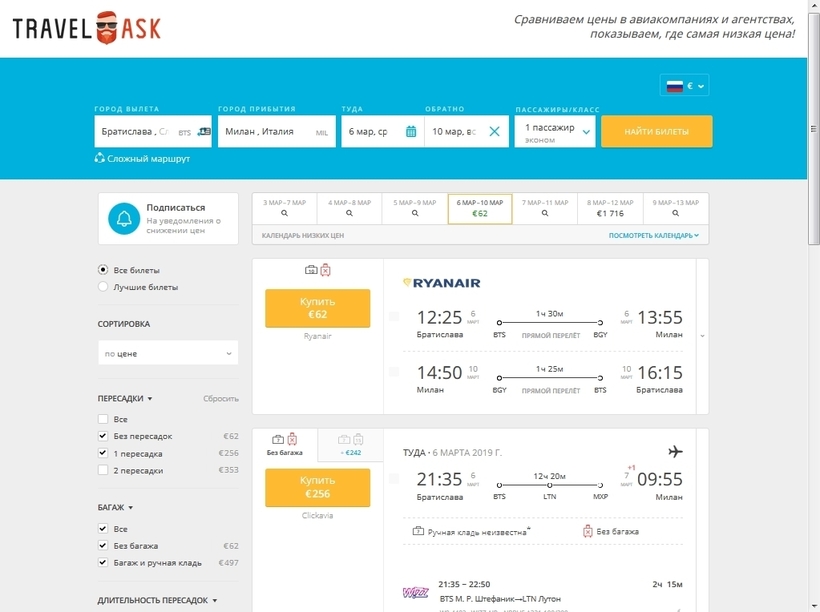Open the currency and language dropdown

pos(685,86)
